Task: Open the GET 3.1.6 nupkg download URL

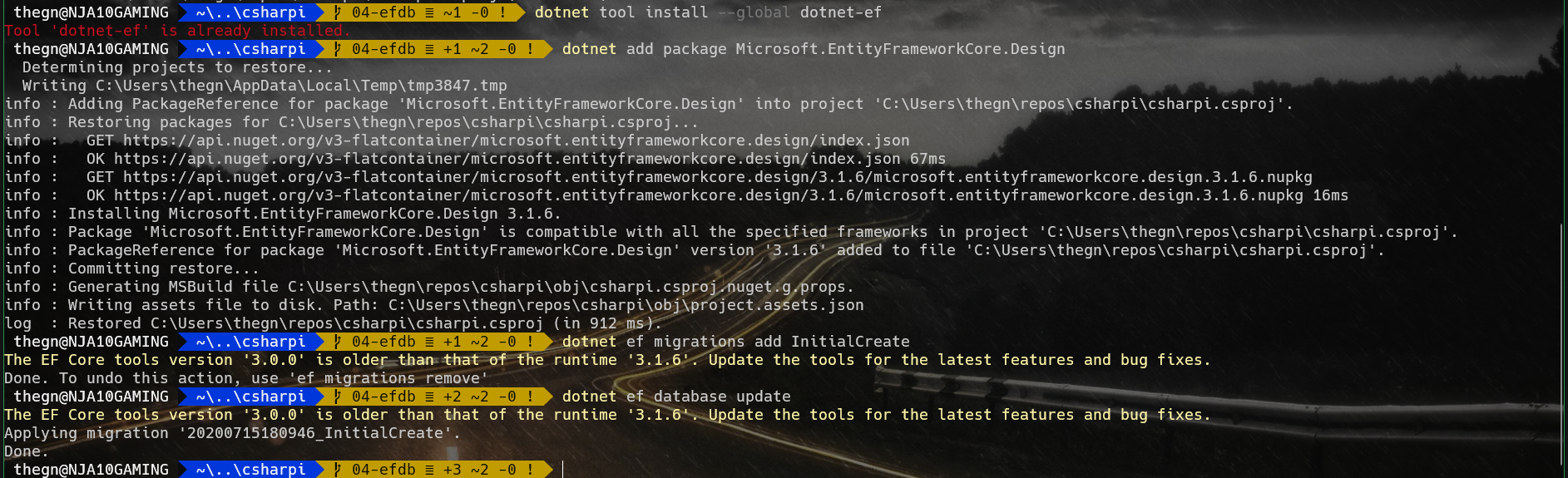Action: point(717,177)
